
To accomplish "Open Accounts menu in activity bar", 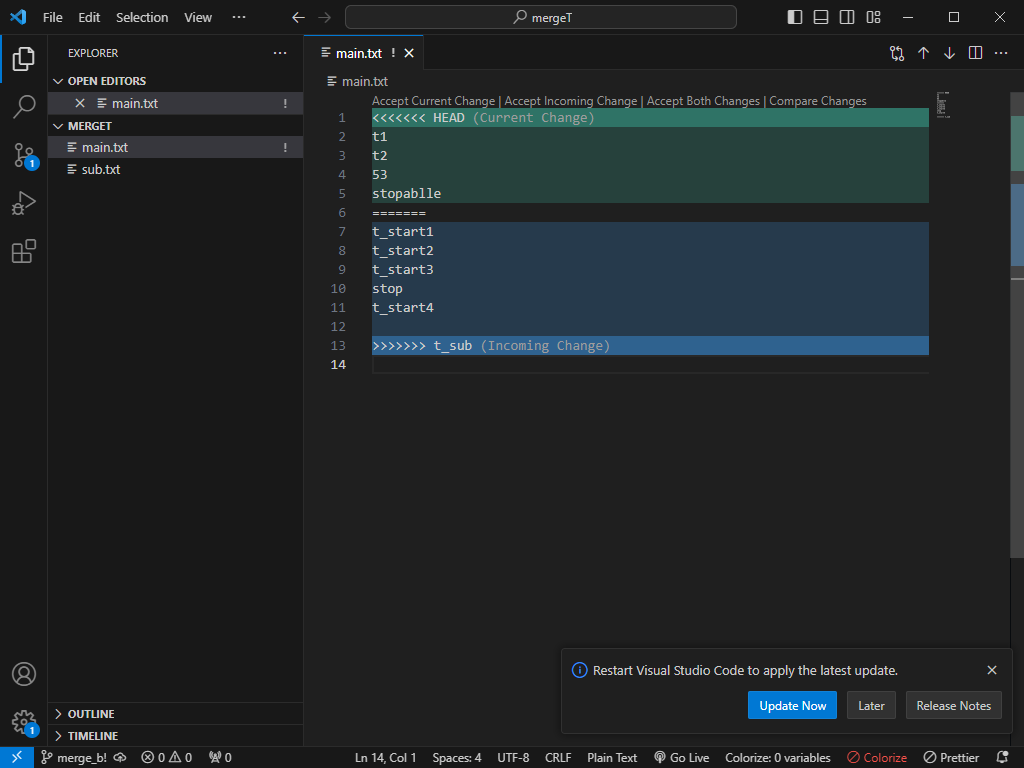I will tap(24, 674).
